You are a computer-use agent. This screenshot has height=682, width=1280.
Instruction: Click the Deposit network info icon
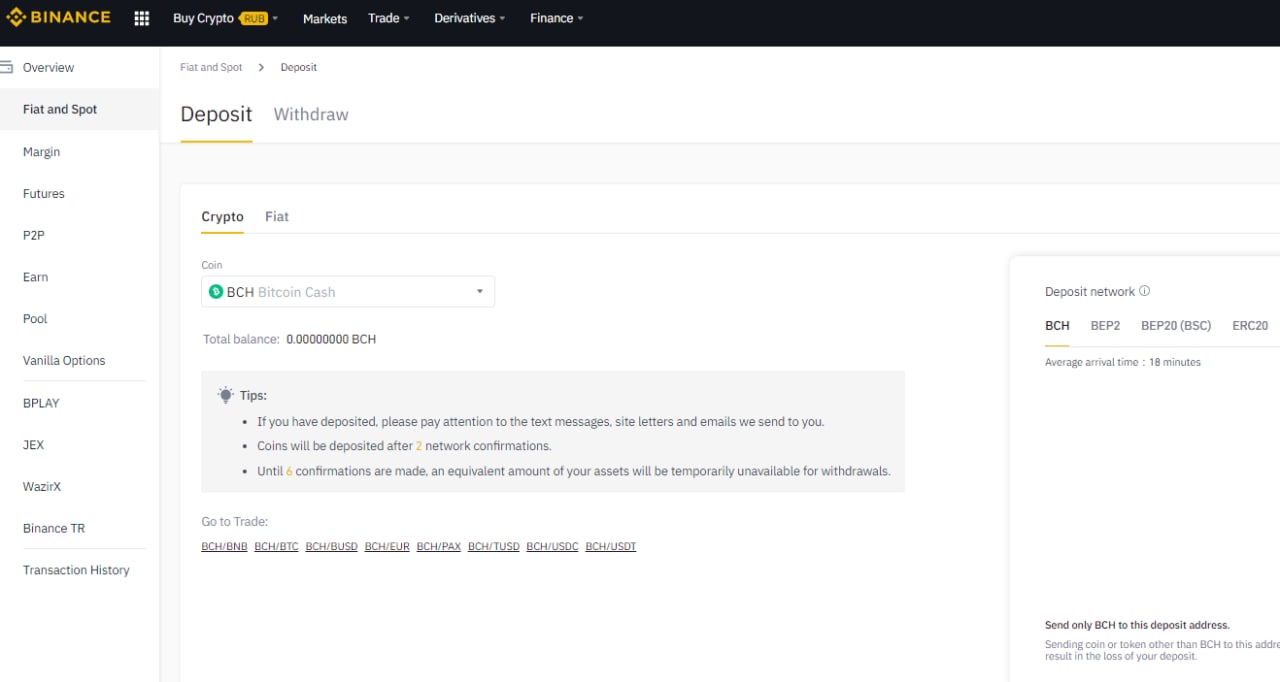click(1144, 291)
